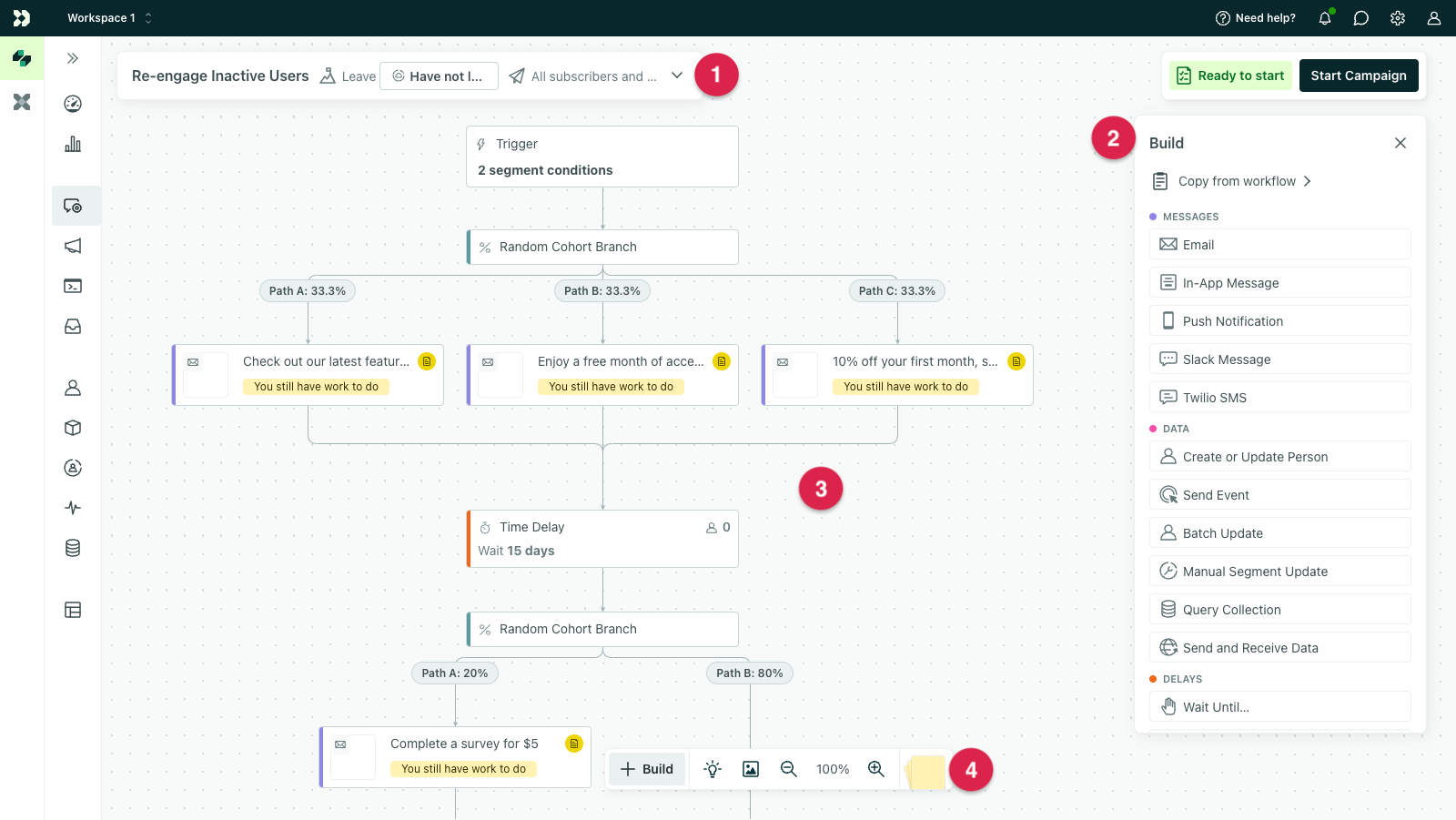Open the Enjoy a free month email
Viewport: 1456px width, 820px height.
[x=602, y=375]
